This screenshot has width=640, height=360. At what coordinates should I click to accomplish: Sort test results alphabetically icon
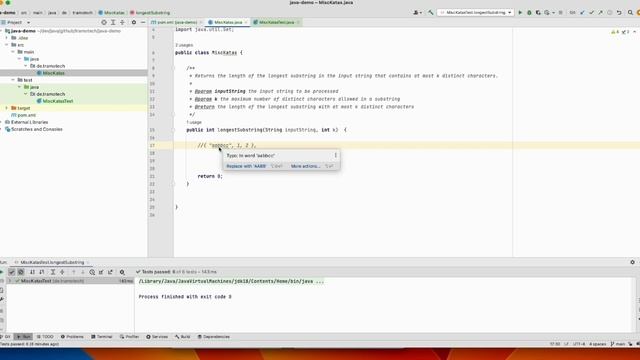pos(32,272)
